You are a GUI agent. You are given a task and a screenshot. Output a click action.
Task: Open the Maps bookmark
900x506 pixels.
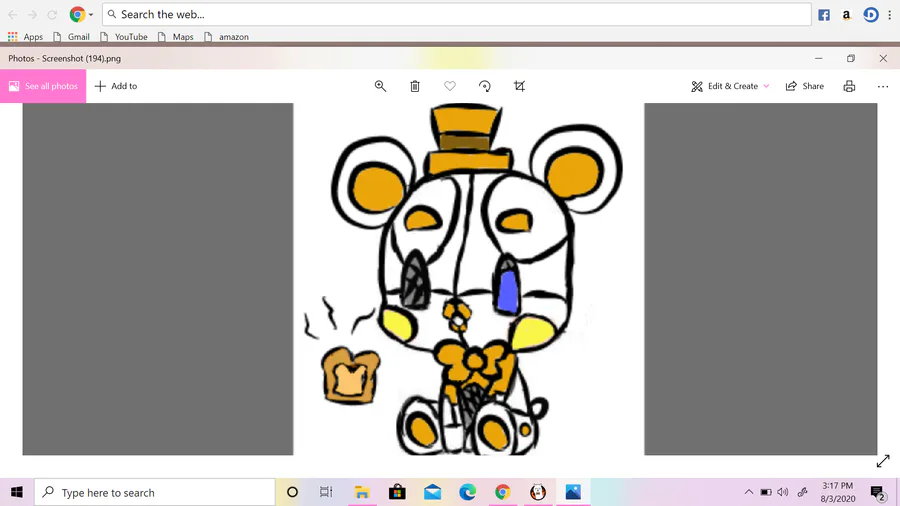176,37
